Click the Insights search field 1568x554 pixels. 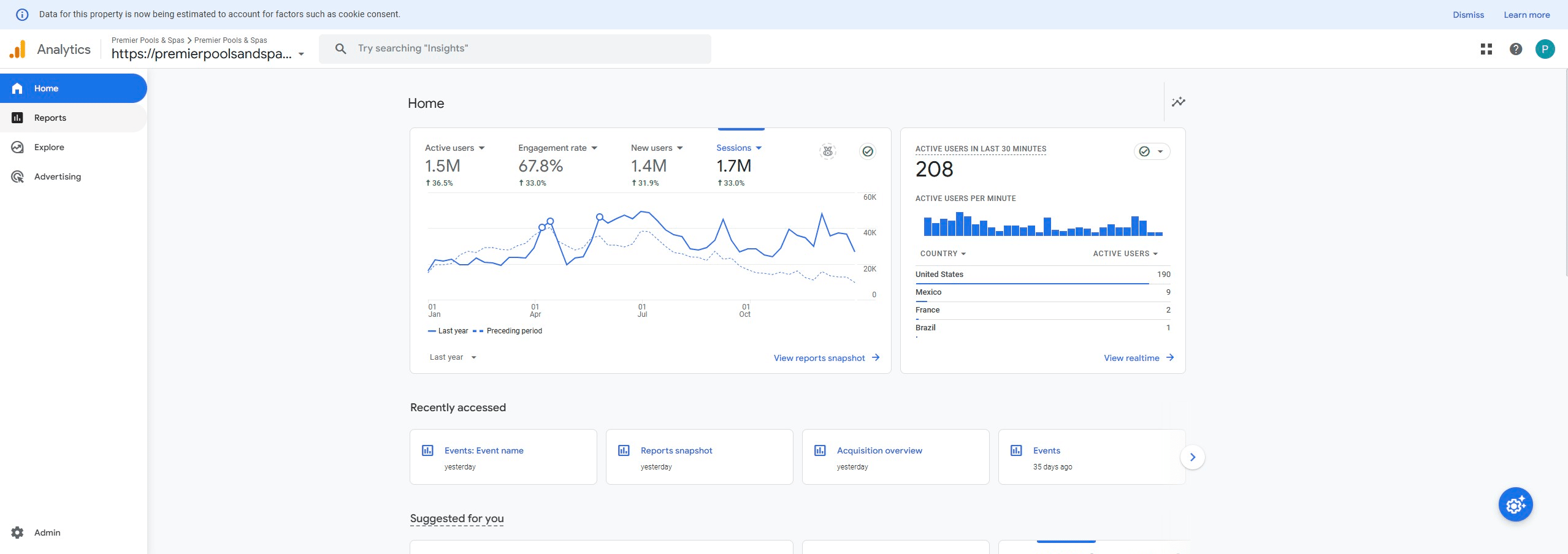515,49
